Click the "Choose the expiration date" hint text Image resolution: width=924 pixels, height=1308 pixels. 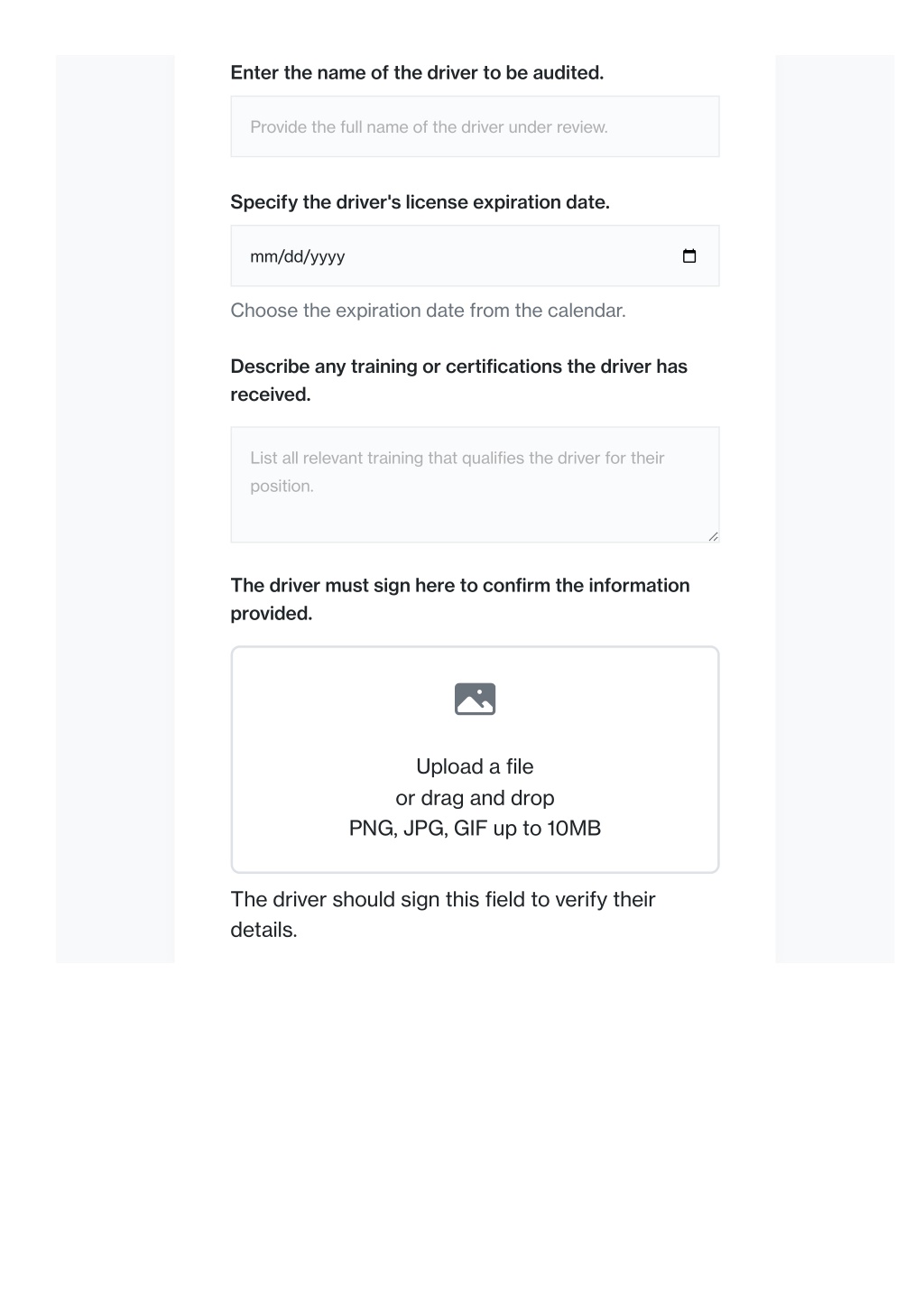coord(428,311)
